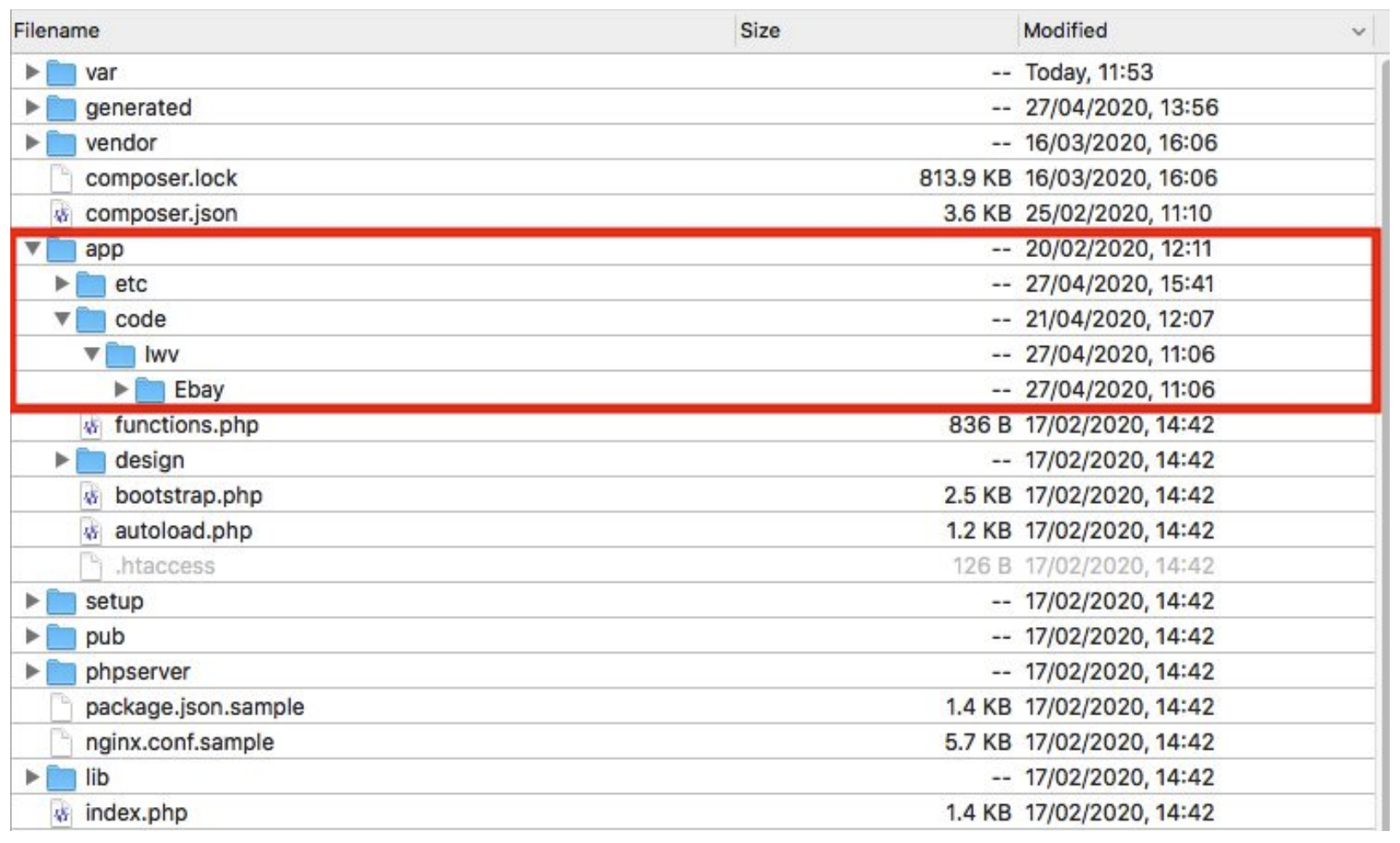
Task: Expand the design folder disclosure triangle
Action: tap(62, 460)
